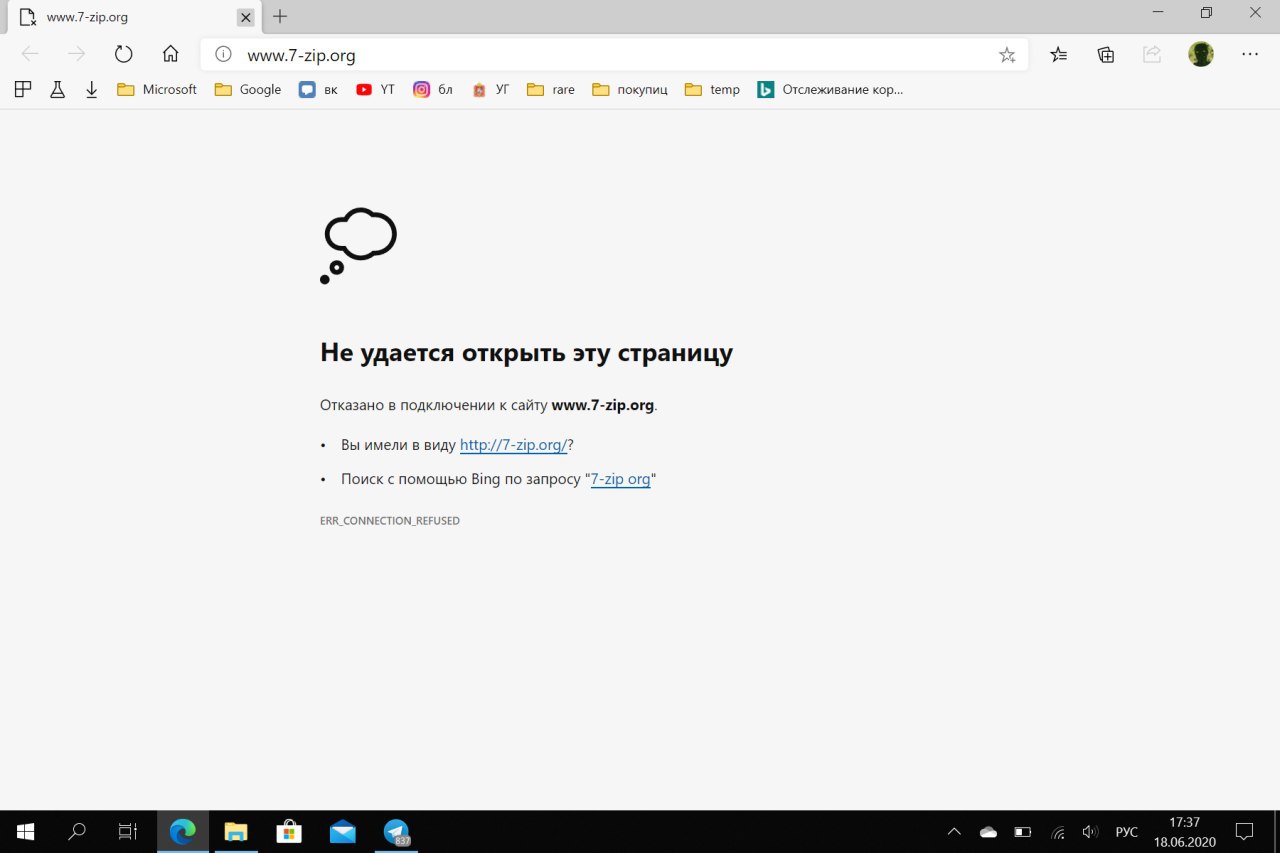Open the УГ bookmark
The width and height of the screenshot is (1280, 853).
tap(490, 89)
